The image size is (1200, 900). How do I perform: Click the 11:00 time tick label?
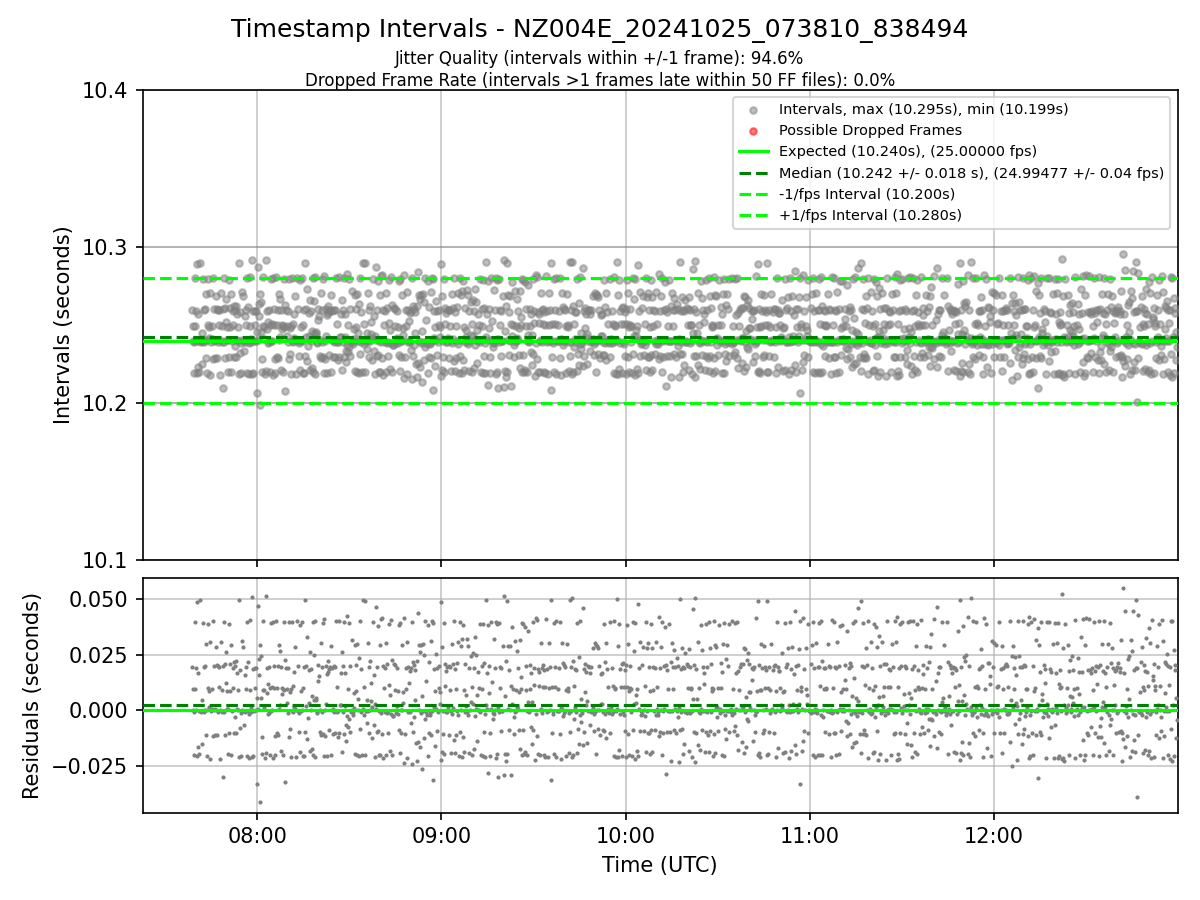tap(809, 834)
